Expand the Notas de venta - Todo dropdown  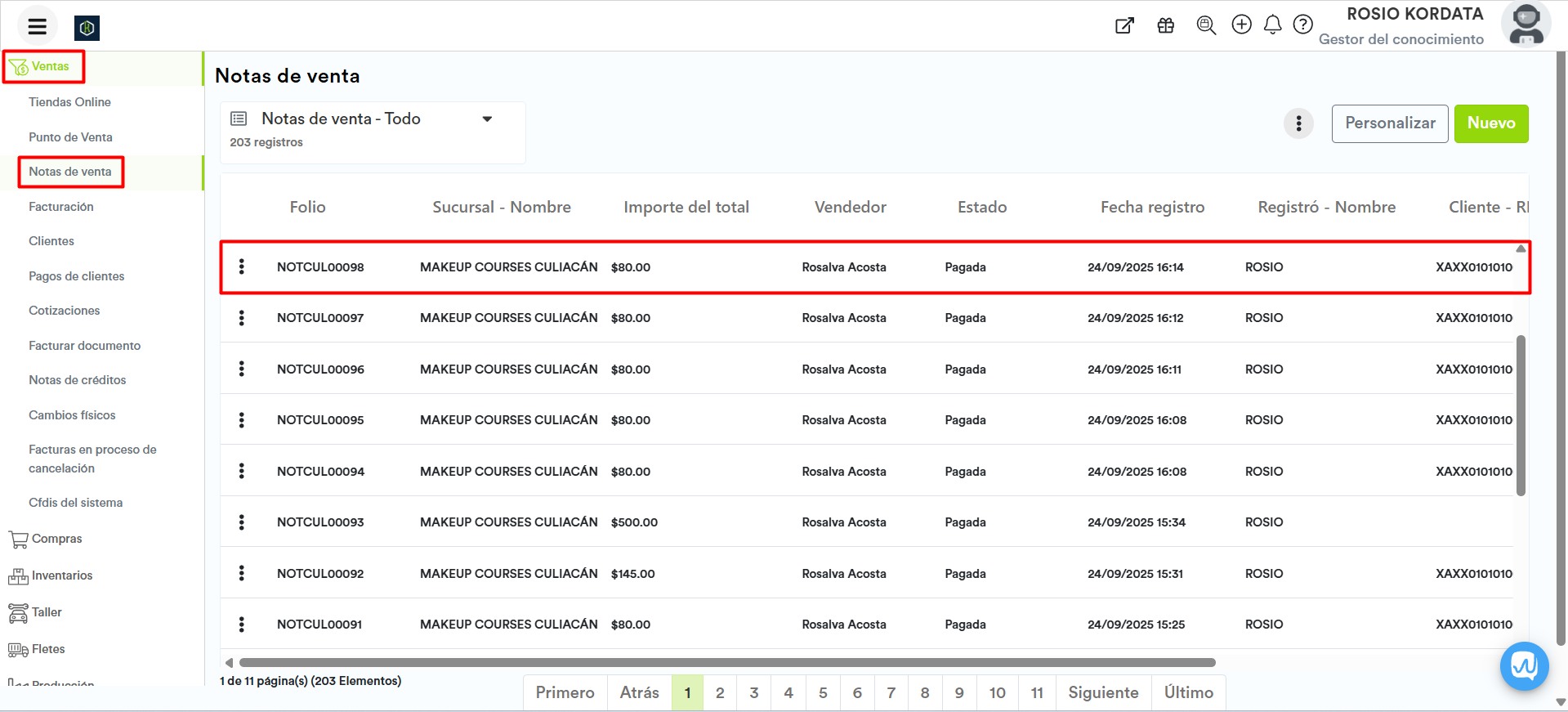click(487, 119)
